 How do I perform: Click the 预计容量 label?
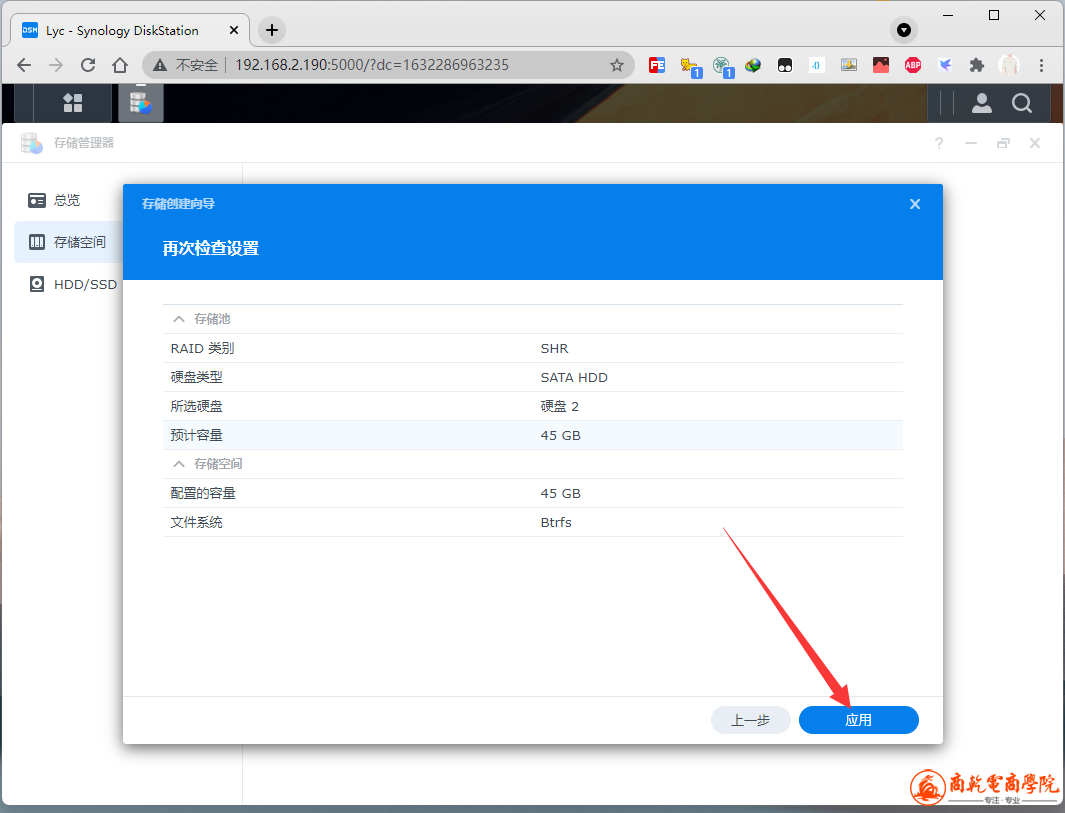(x=196, y=435)
